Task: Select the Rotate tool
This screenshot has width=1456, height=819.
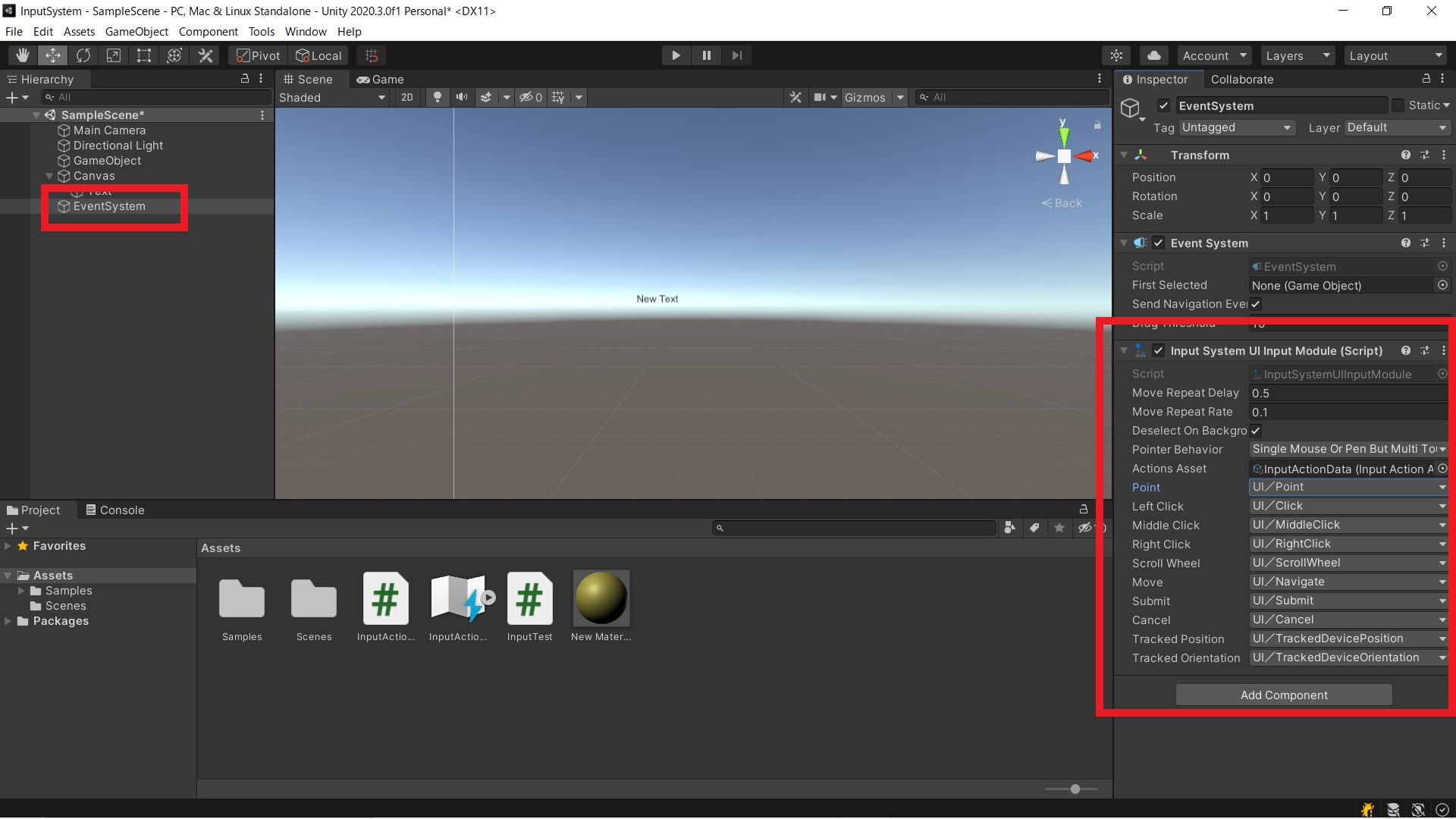Action: pyautogui.click(x=83, y=55)
